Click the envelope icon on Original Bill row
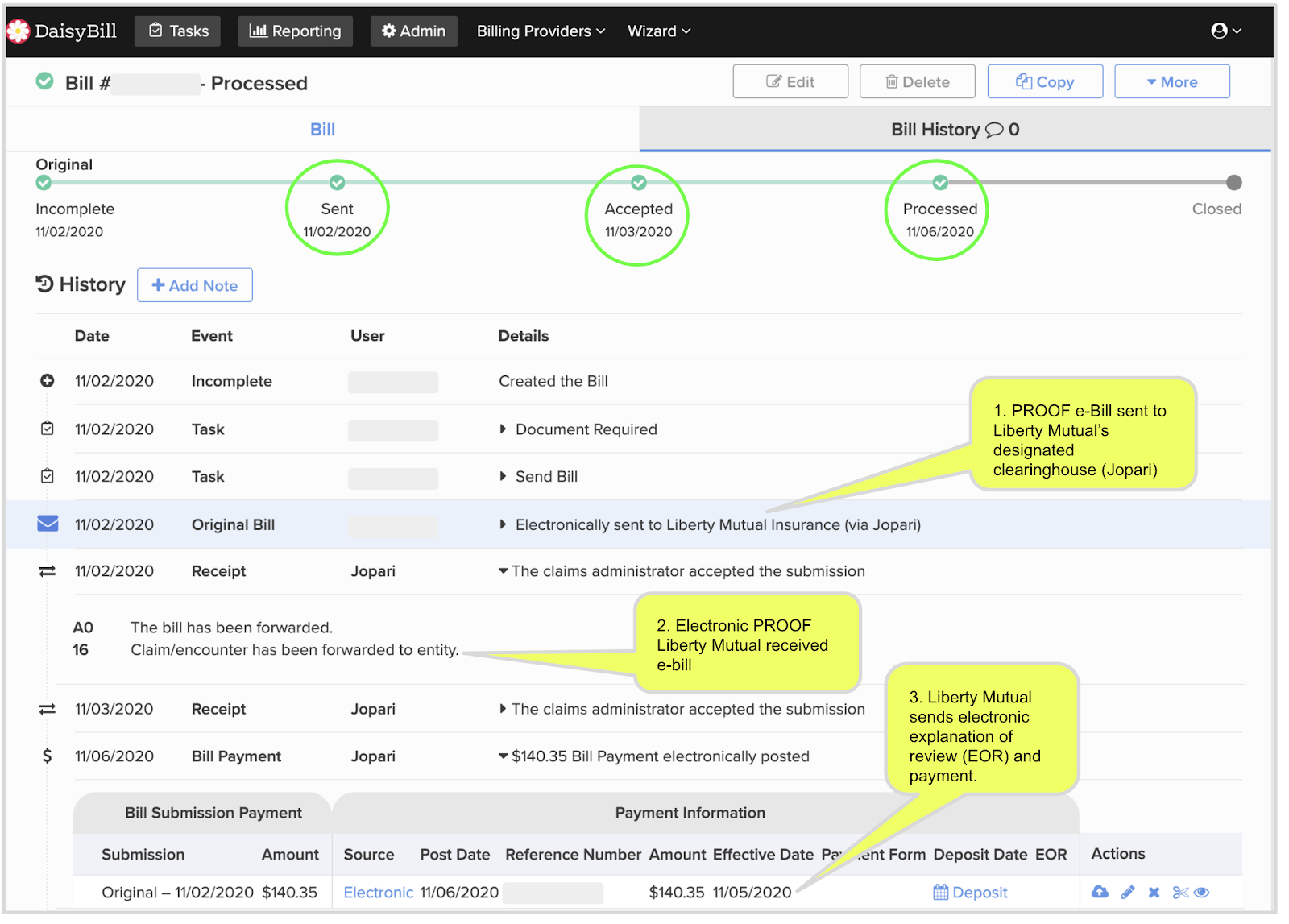The image size is (1289, 924). coord(48,524)
